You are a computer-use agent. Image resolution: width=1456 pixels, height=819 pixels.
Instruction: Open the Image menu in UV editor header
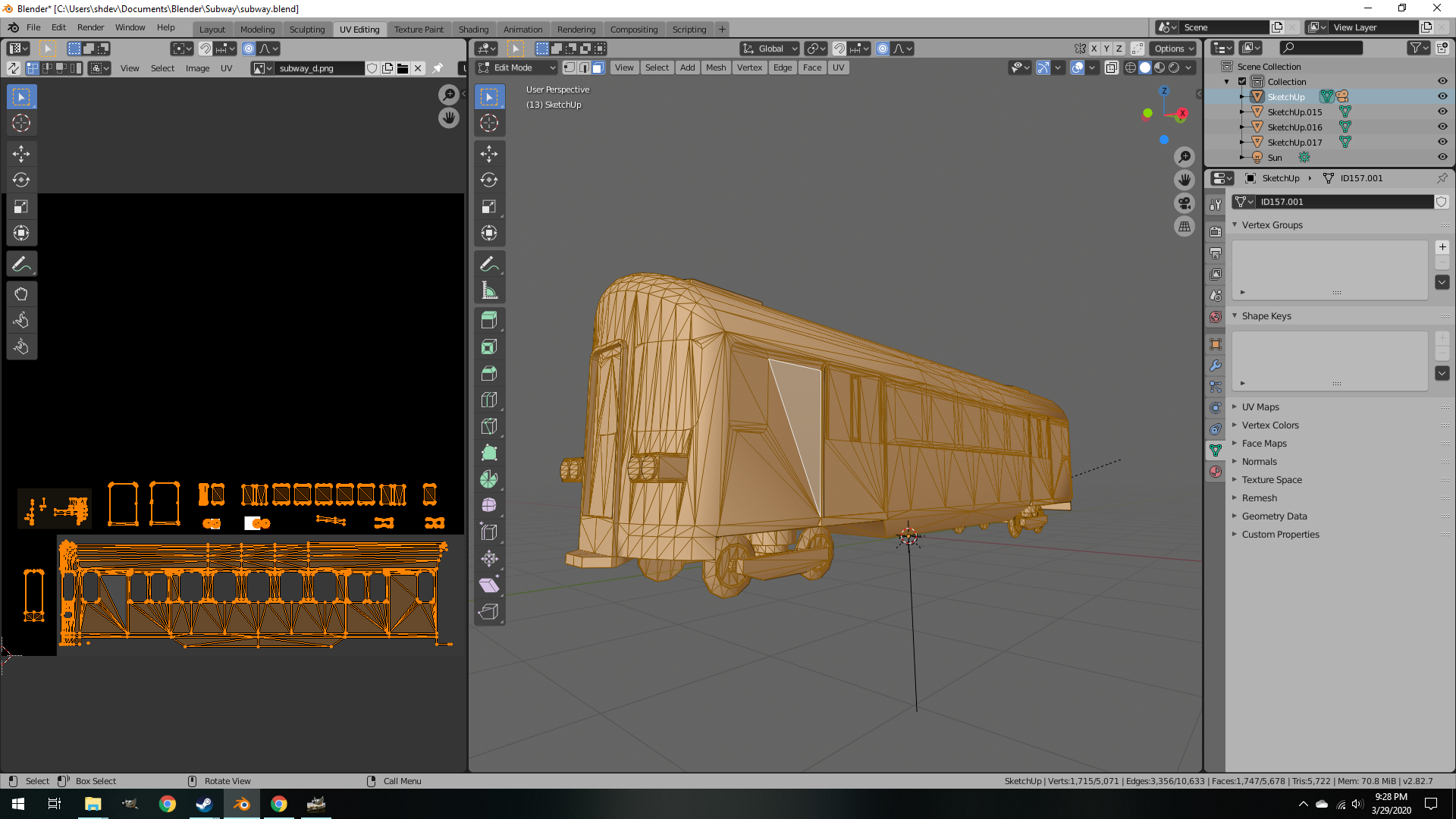coord(197,68)
